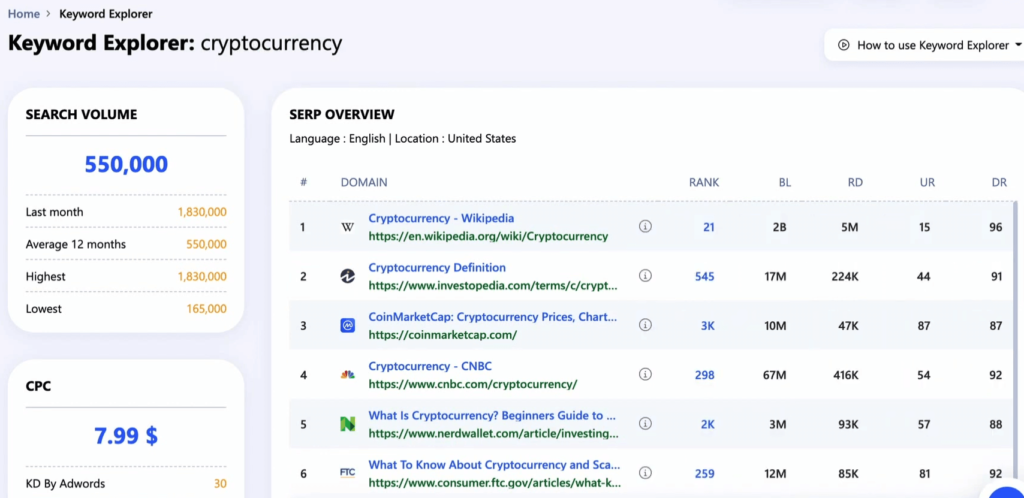Open the CoinMarketCap result title
The height and width of the screenshot is (498, 1024).
pyautogui.click(x=492, y=317)
